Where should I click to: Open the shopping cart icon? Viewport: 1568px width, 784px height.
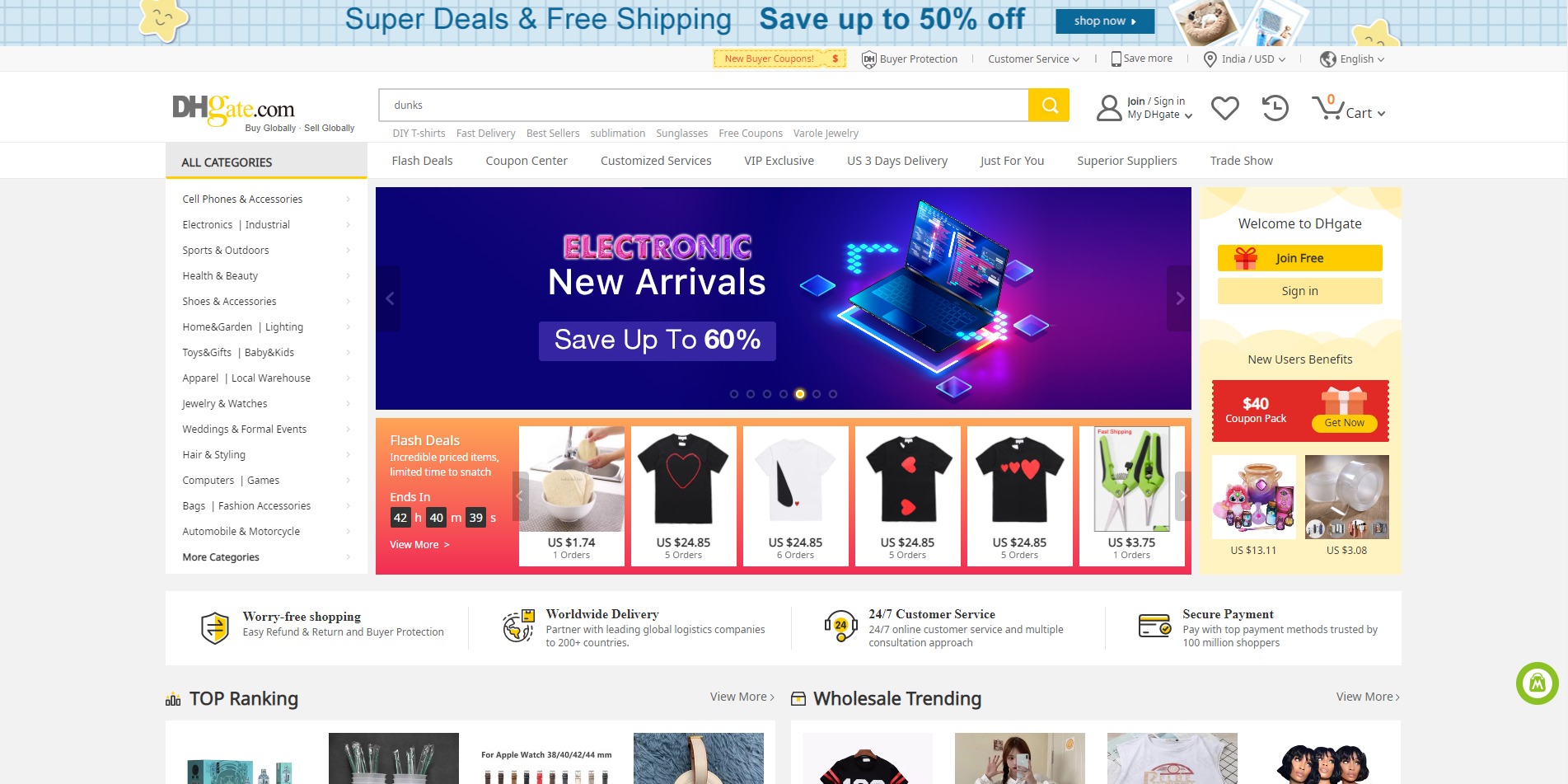coord(1327,108)
